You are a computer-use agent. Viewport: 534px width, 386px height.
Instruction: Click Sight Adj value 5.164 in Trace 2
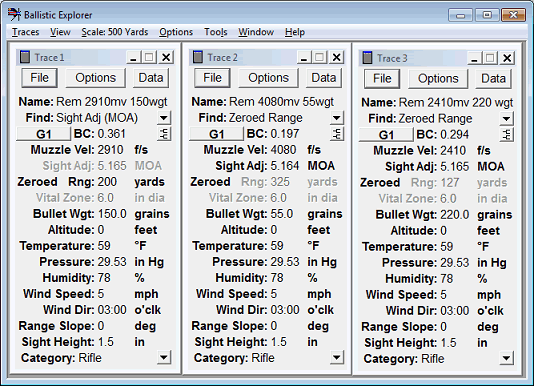click(285, 166)
